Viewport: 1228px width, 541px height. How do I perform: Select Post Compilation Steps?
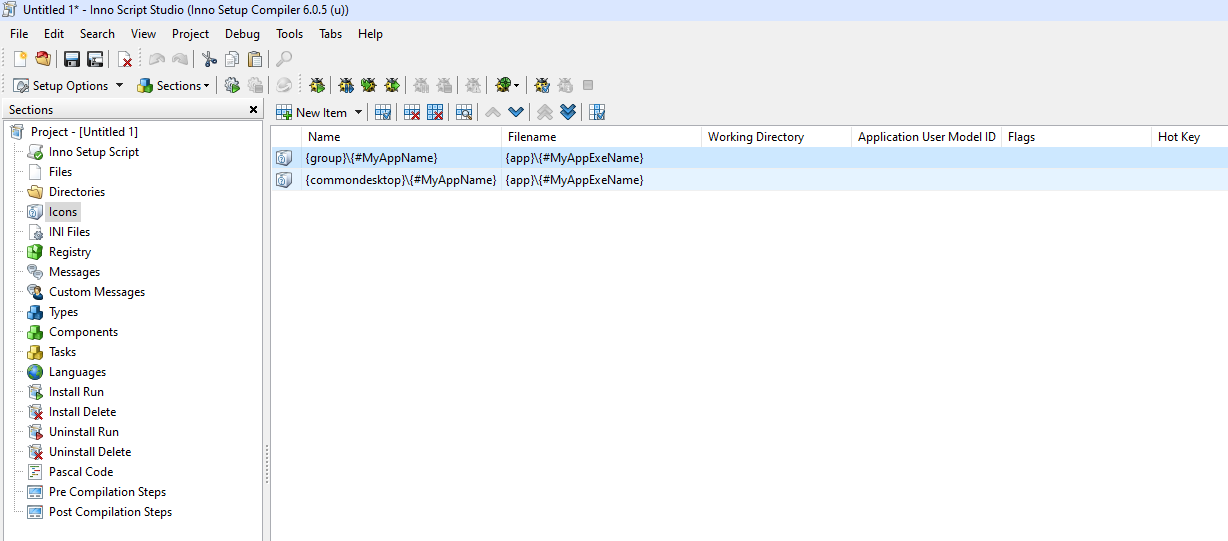(110, 512)
